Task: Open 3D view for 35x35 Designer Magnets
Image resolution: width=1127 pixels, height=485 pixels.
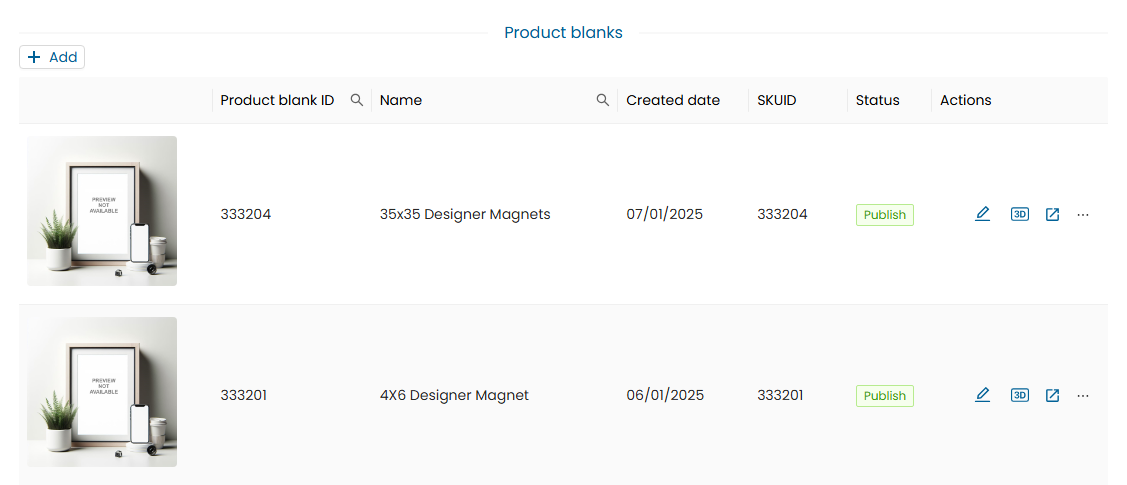Action: point(1019,214)
